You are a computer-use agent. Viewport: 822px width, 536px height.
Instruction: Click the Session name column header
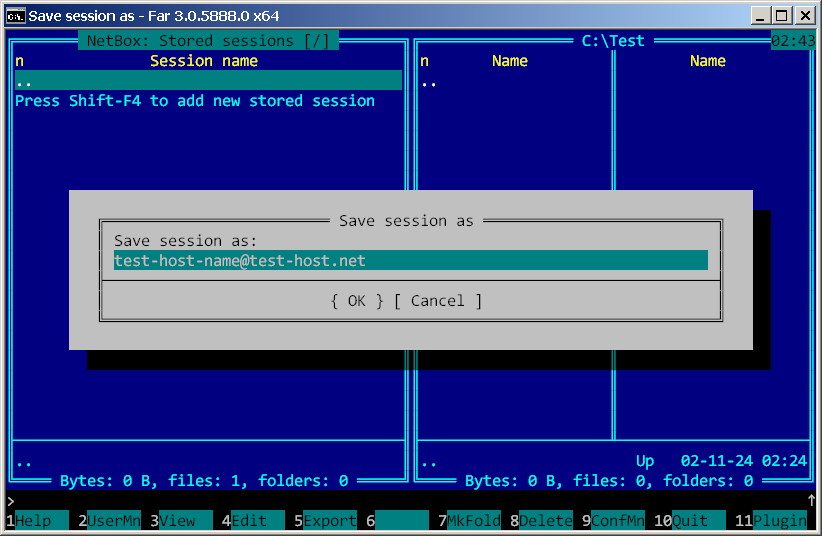[x=204, y=61]
